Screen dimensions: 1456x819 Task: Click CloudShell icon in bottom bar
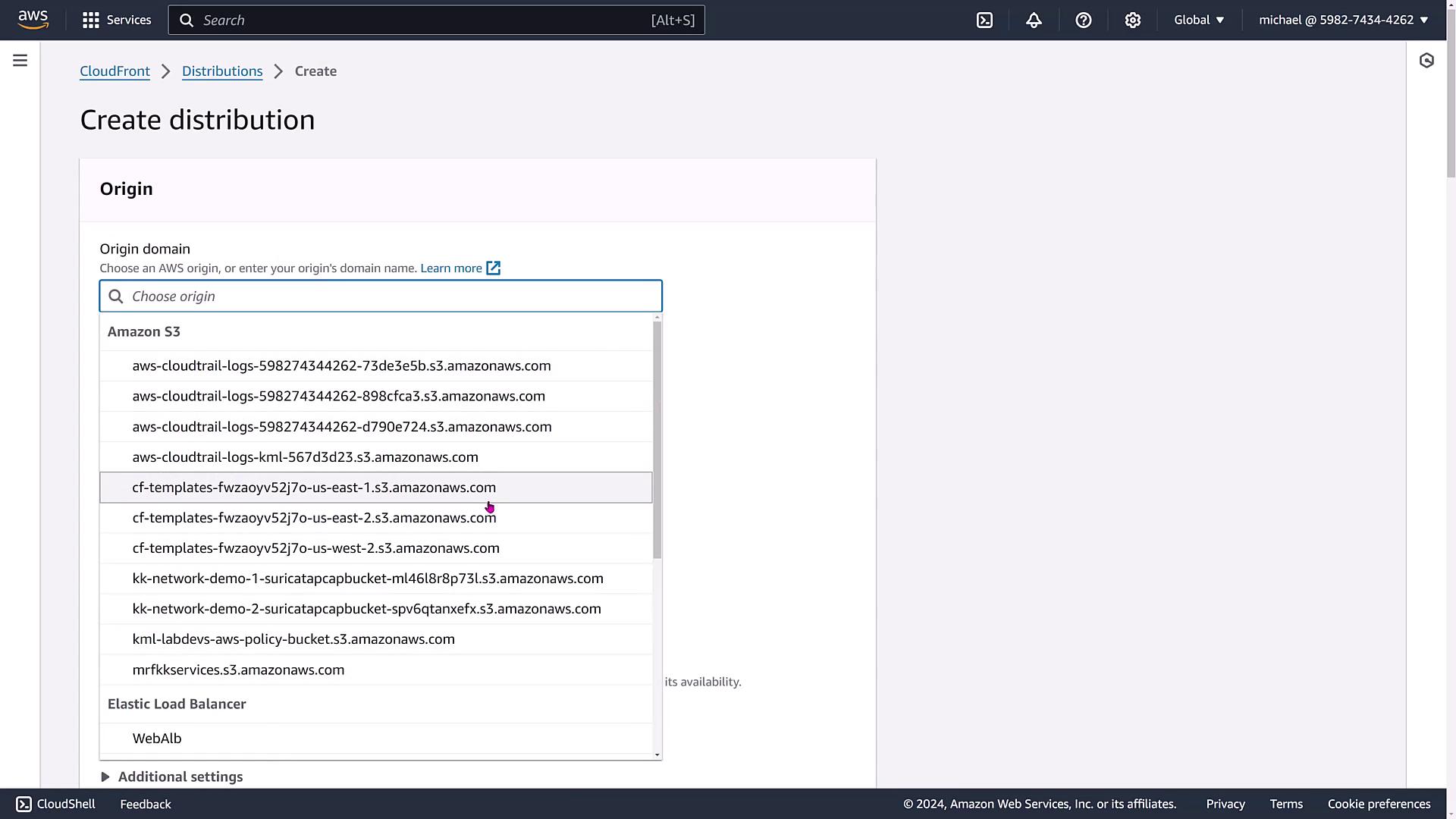coord(24,804)
